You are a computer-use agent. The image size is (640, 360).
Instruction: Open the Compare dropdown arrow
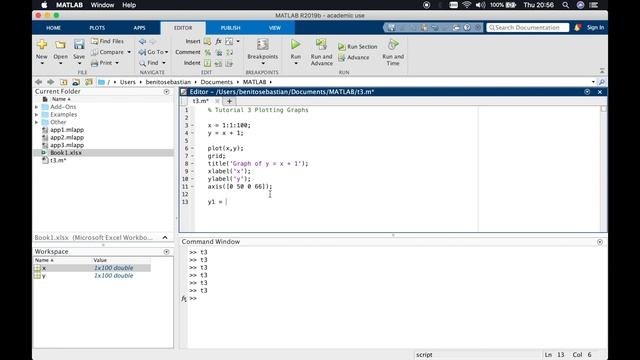[129, 52]
